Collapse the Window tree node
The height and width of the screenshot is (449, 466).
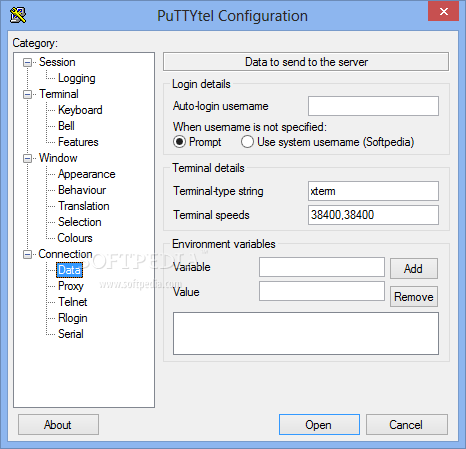click(27, 158)
